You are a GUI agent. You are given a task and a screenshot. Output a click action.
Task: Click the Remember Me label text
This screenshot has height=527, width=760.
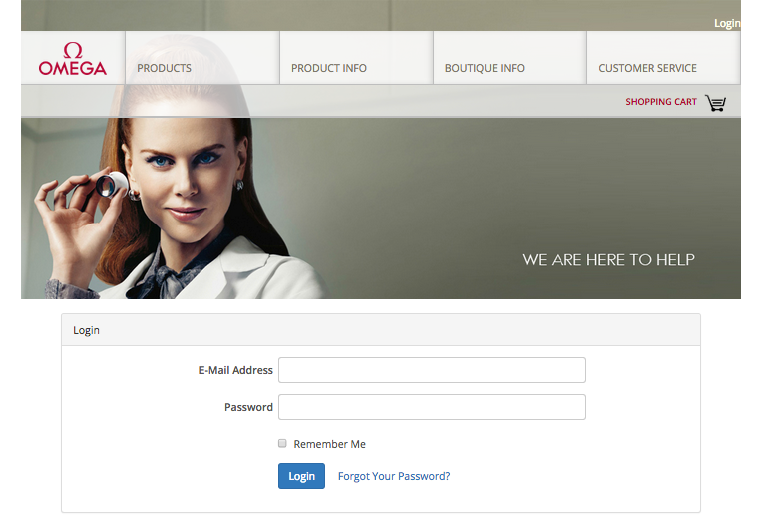(330, 444)
